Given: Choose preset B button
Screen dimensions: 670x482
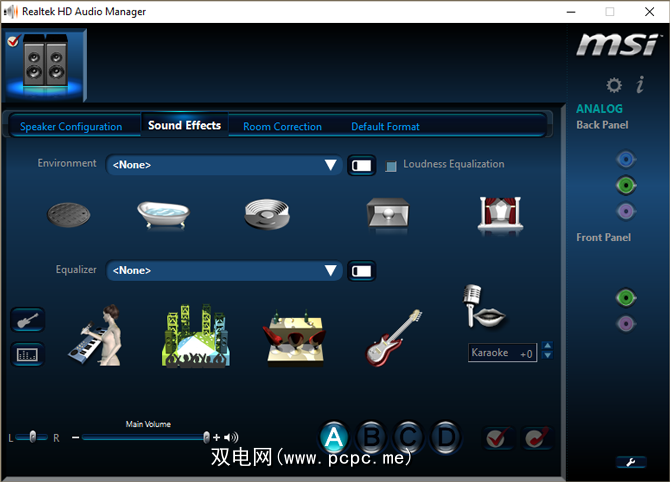Looking at the screenshot, I should [371, 438].
